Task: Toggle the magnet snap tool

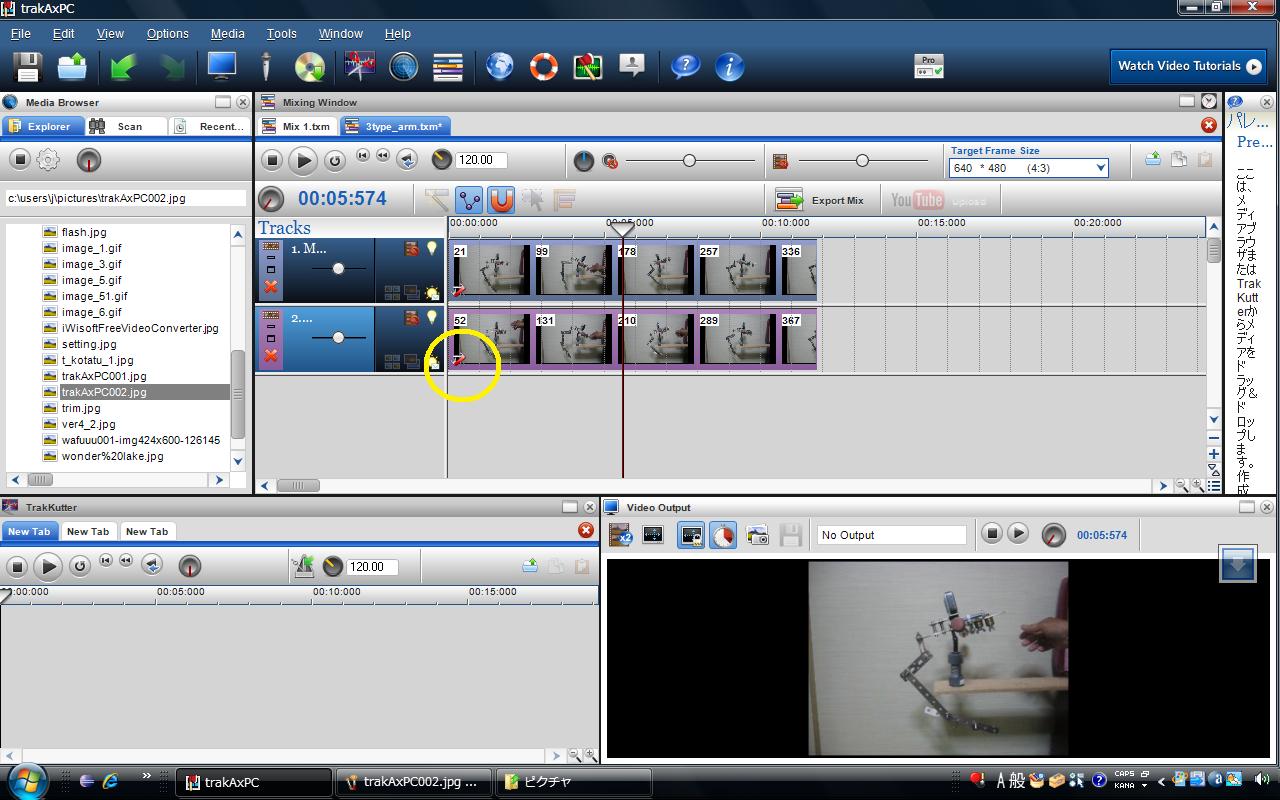Action: pyautogui.click(x=501, y=199)
